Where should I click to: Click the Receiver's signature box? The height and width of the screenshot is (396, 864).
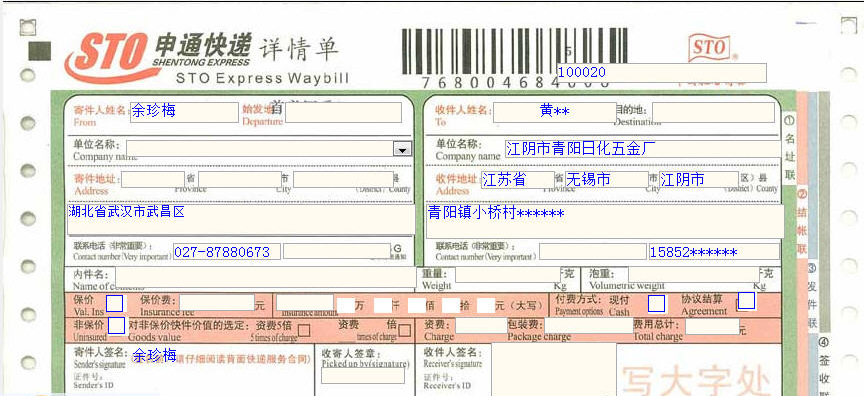554,370
